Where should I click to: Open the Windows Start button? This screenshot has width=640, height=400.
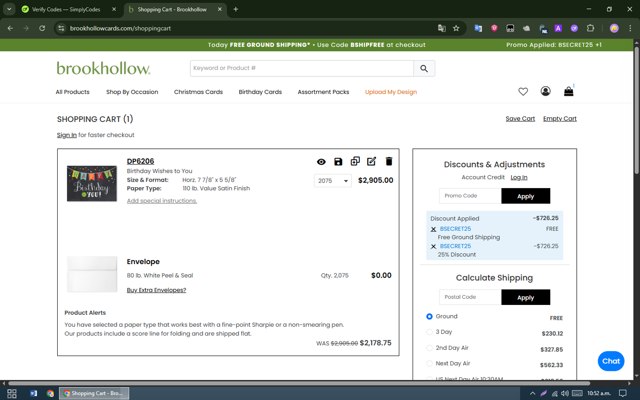(x=12, y=393)
